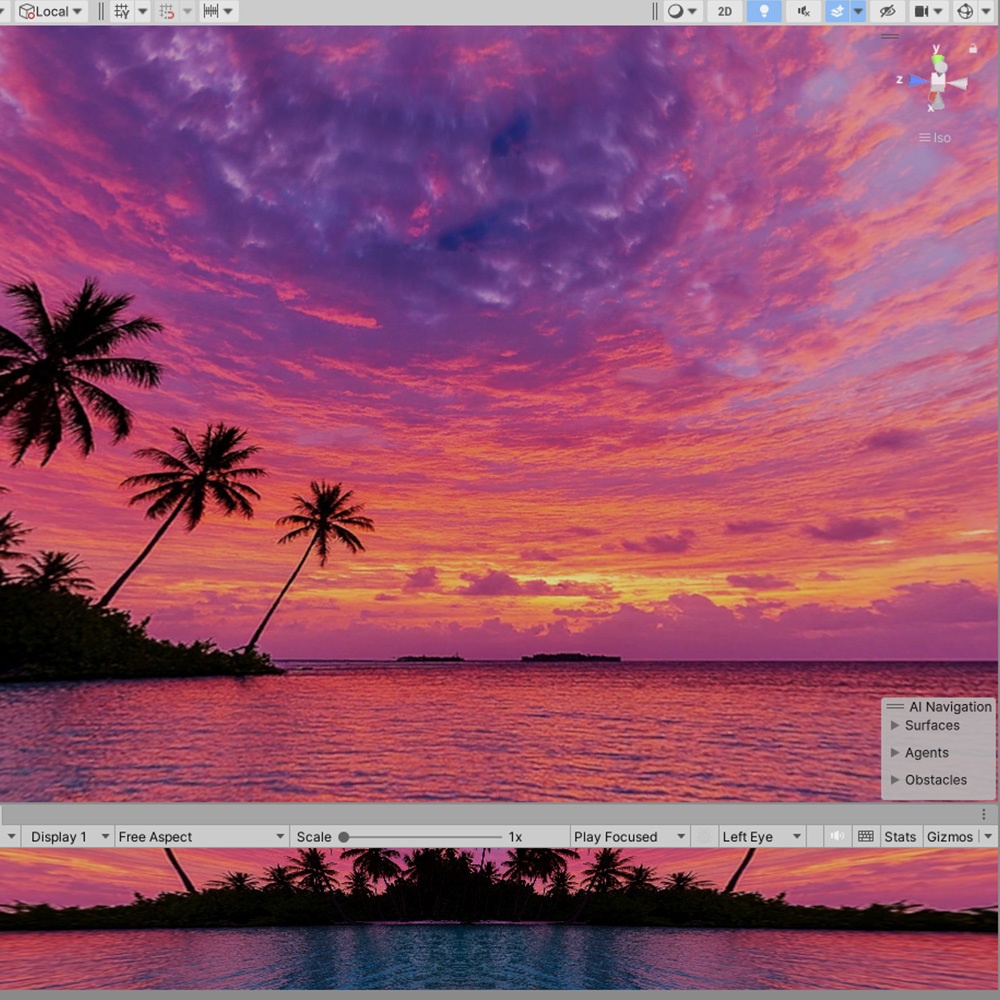Toggle Game view shortcuts keyboard icon
The image size is (1000, 1000).
pyautogui.click(x=865, y=836)
